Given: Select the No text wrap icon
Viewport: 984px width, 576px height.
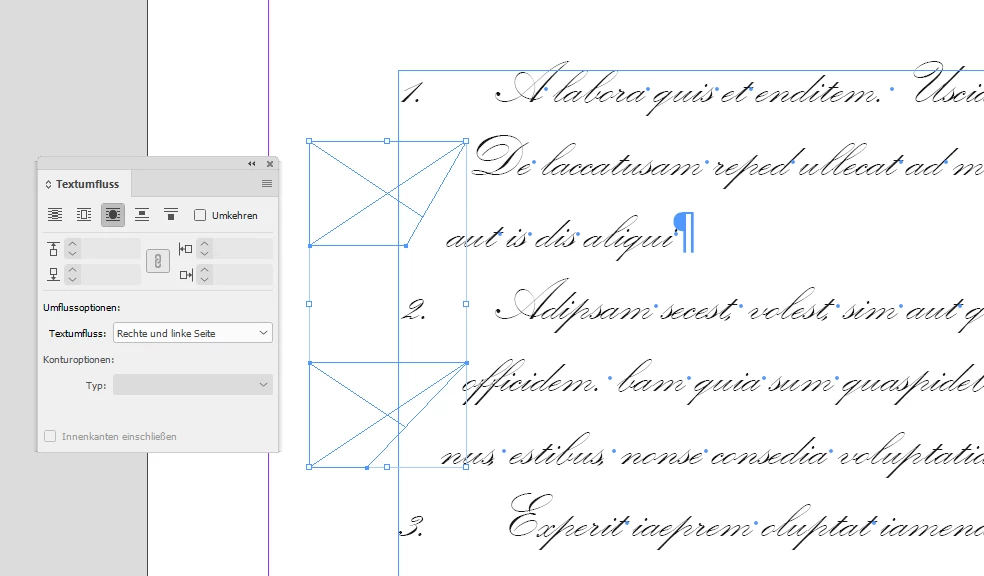Looking at the screenshot, I should (x=55, y=215).
